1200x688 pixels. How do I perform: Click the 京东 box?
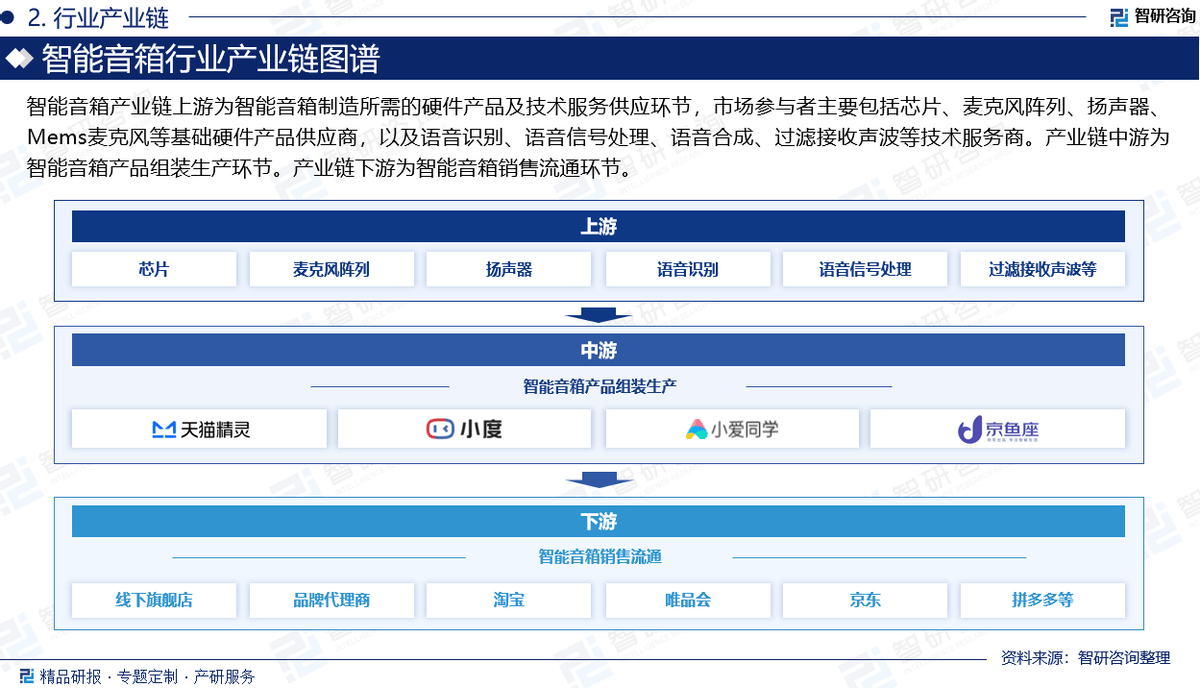pos(865,600)
